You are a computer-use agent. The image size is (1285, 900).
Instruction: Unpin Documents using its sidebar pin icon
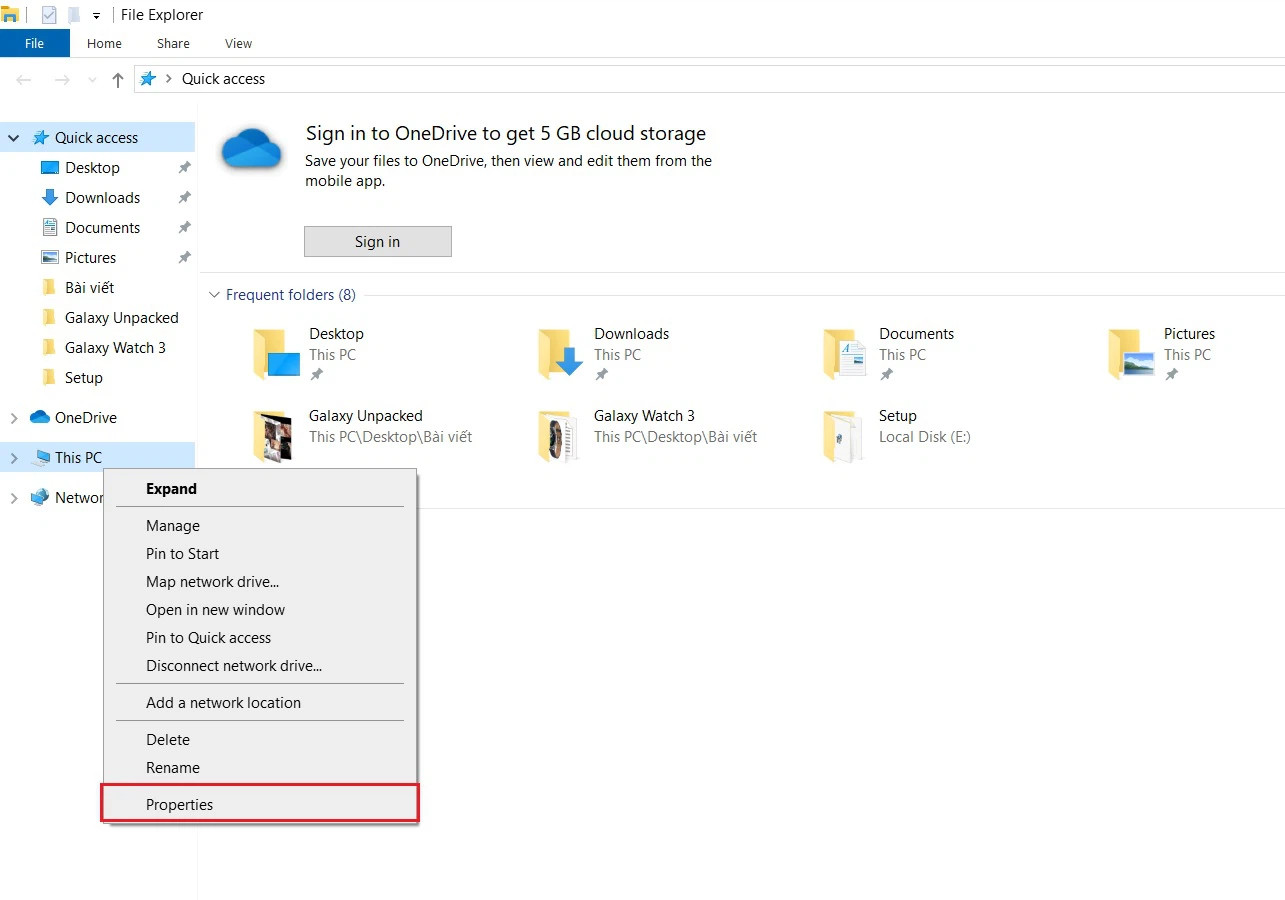pos(184,228)
